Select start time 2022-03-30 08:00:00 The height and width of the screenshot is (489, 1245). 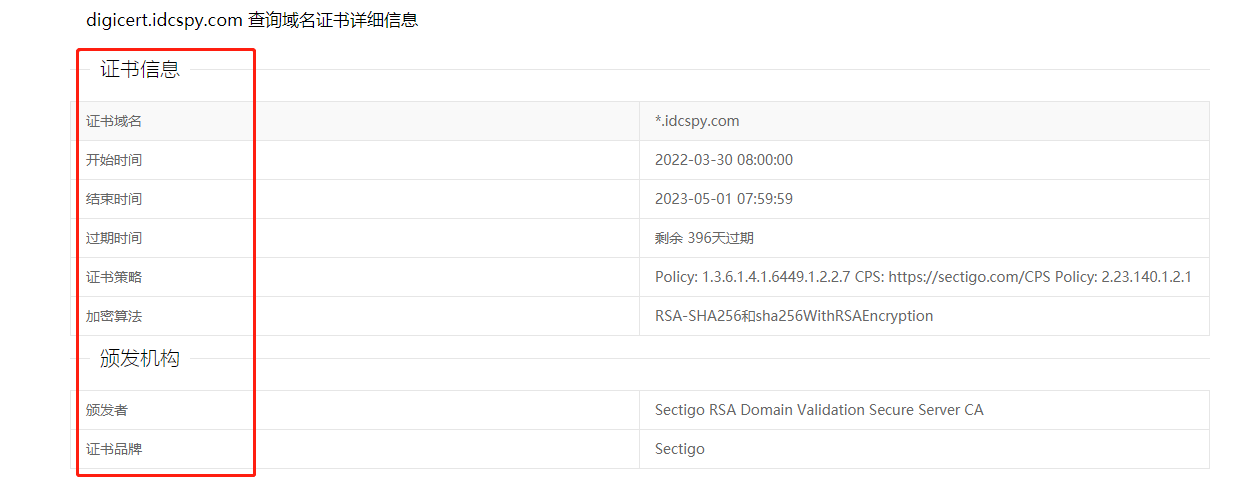click(x=723, y=160)
